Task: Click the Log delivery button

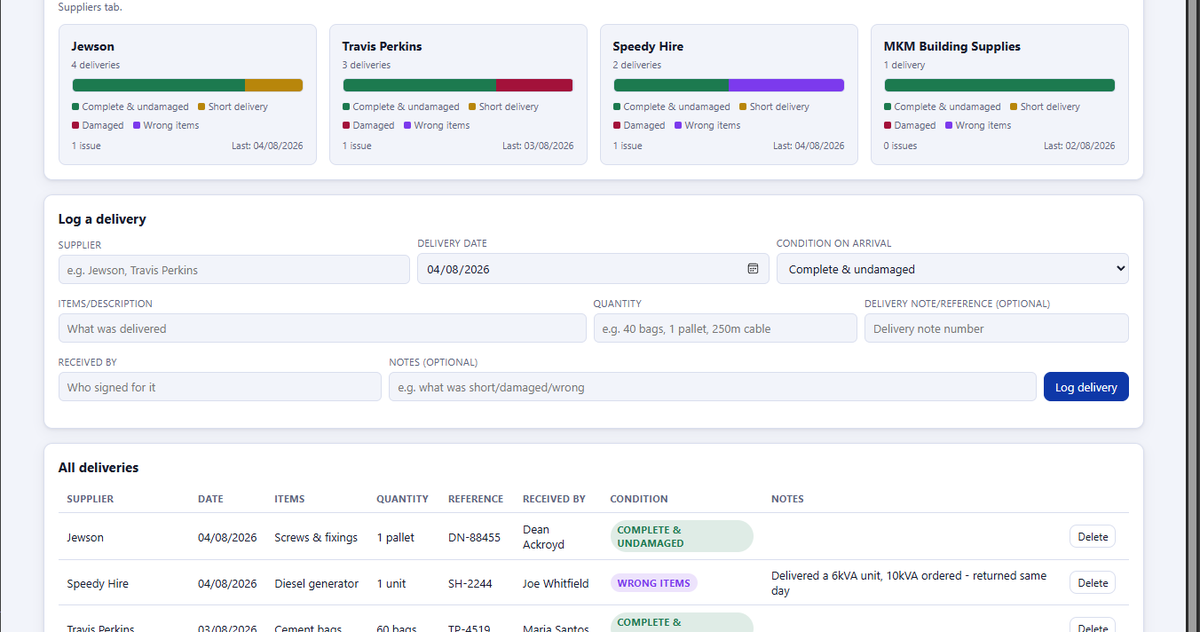Action: point(1086,387)
